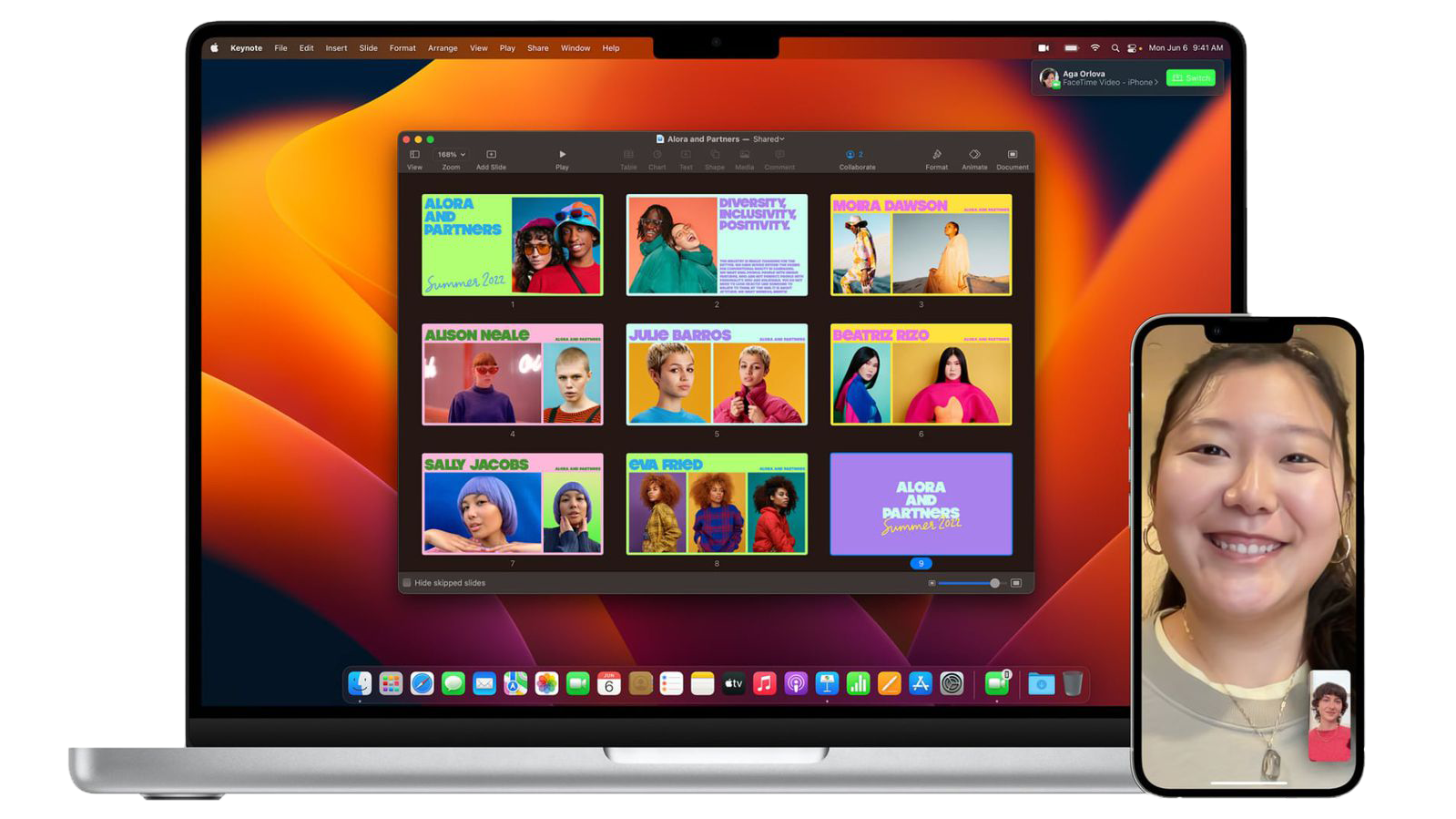Open the Help menu
This screenshot has width=1456, height=819.
611,48
